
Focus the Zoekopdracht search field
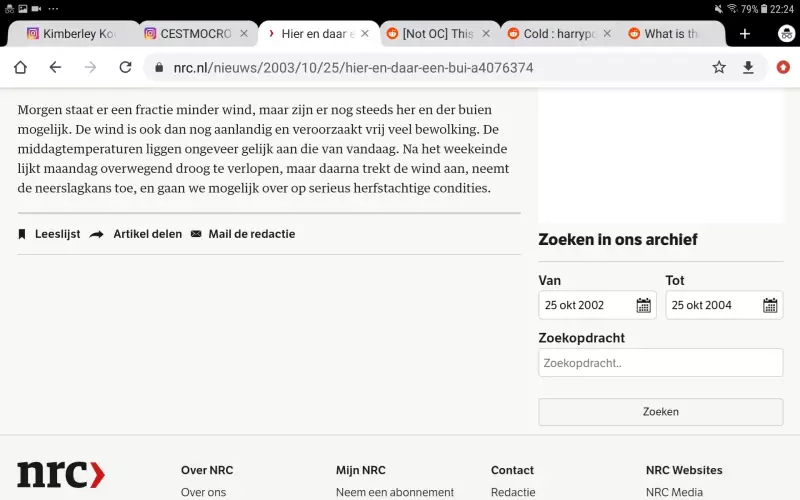(x=661, y=363)
